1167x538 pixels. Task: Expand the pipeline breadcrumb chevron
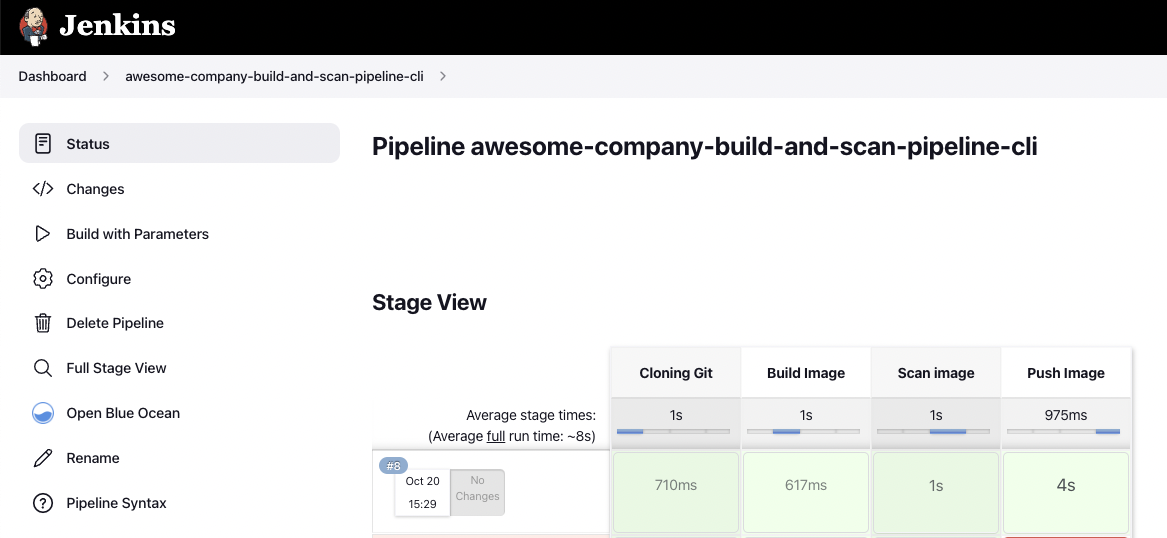tap(443, 76)
